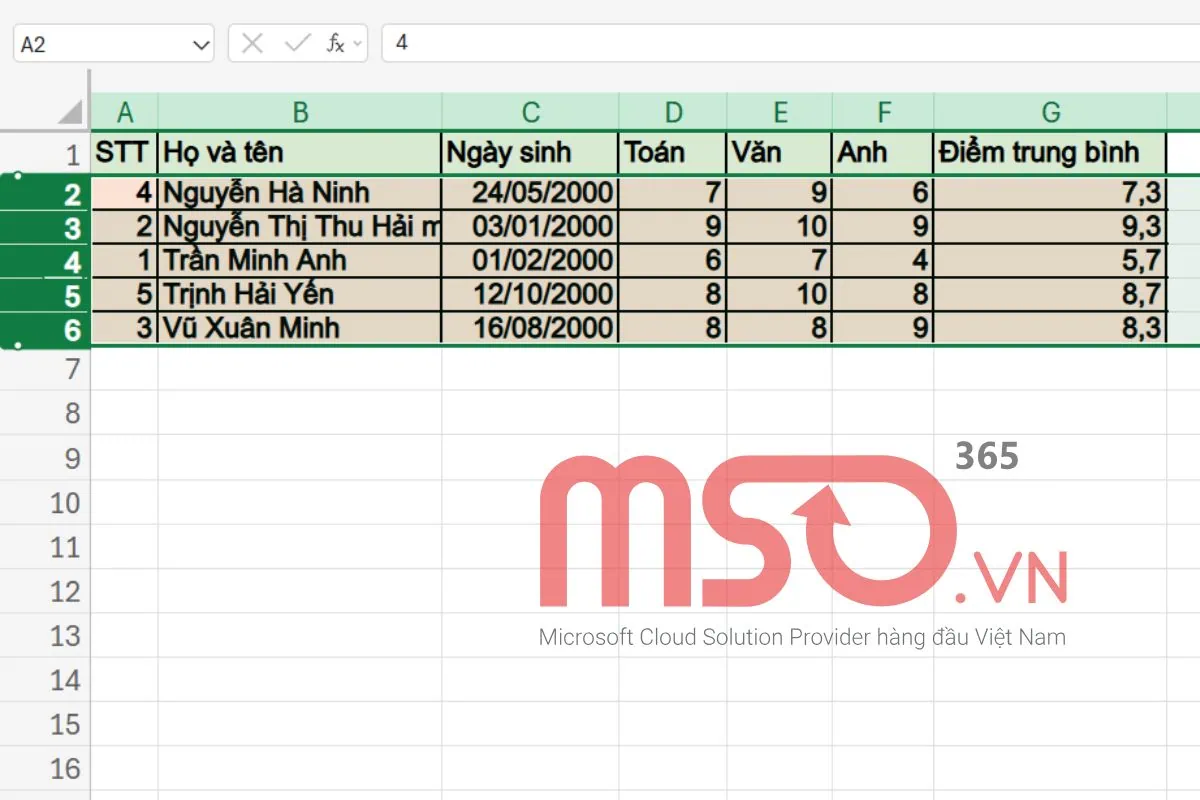Select row 10 header

click(66, 503)
